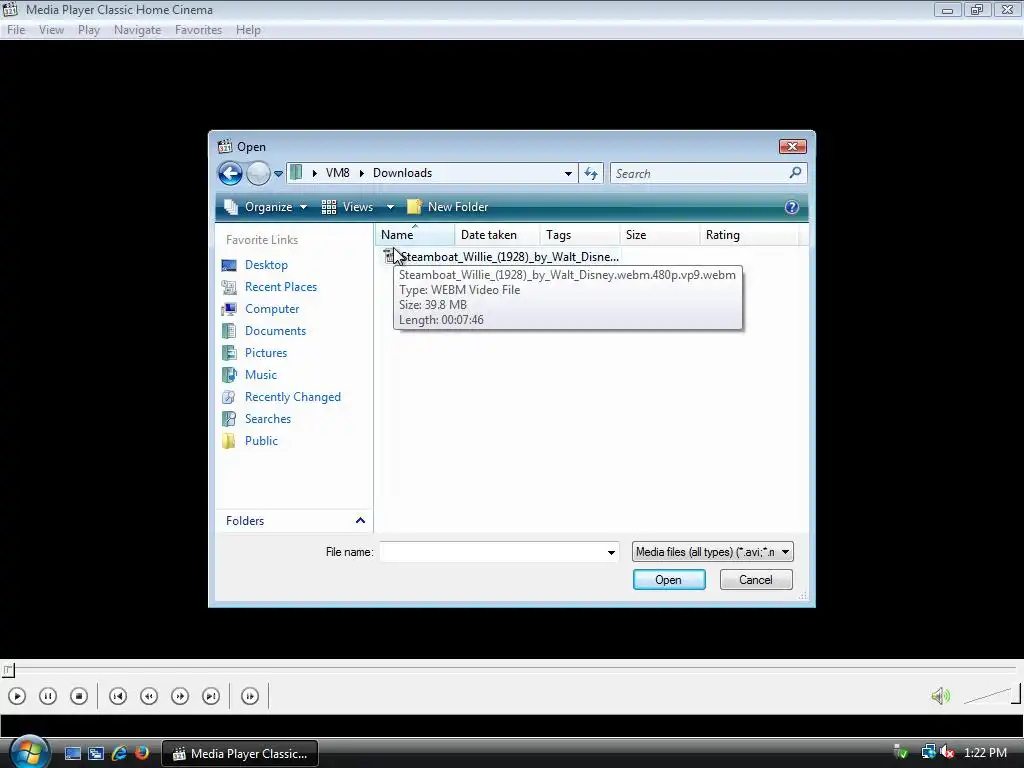Screen dimensions: 1024x768
Task: Expand the address bar history dropdown
Action: click(x=568, y=174)
